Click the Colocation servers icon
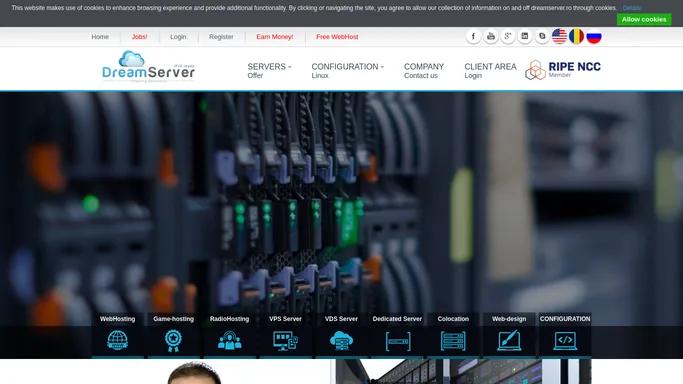This screenshot has width=683, height=384. [453, 341]
